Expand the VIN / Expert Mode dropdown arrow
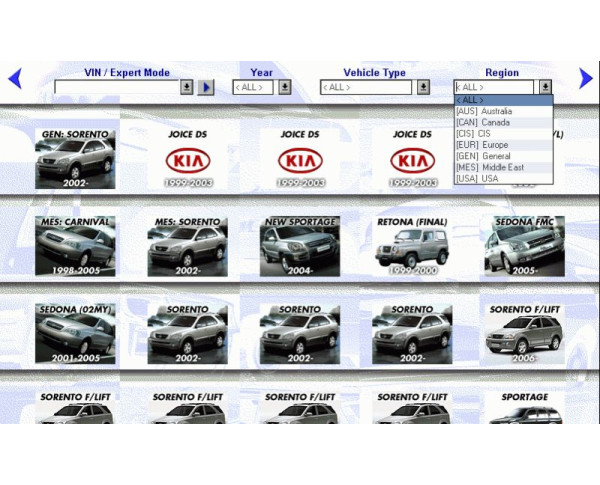600x485 pixels. [x=187, y=88]
